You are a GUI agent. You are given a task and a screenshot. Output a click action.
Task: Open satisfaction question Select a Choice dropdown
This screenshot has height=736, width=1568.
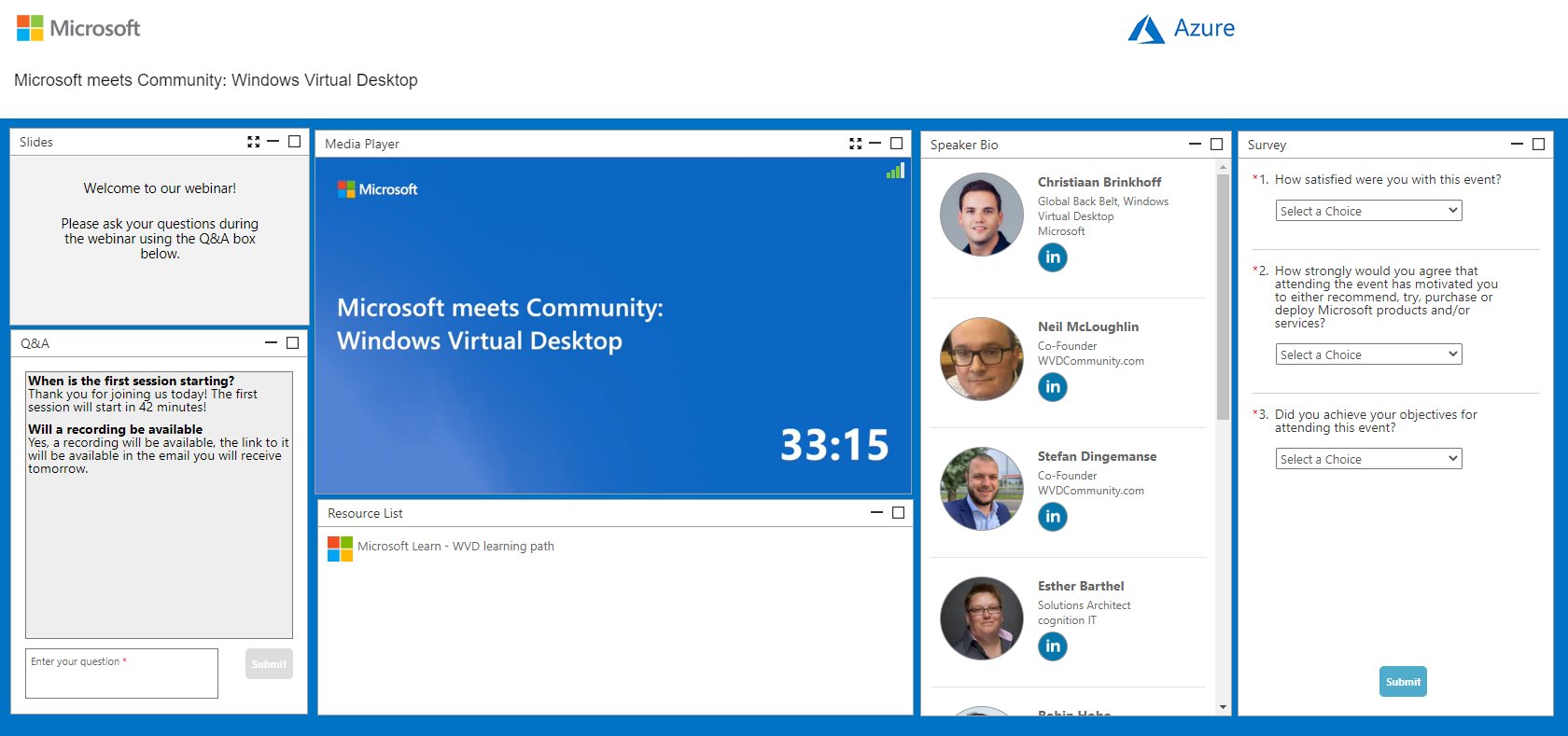(x=1368, y=211)
